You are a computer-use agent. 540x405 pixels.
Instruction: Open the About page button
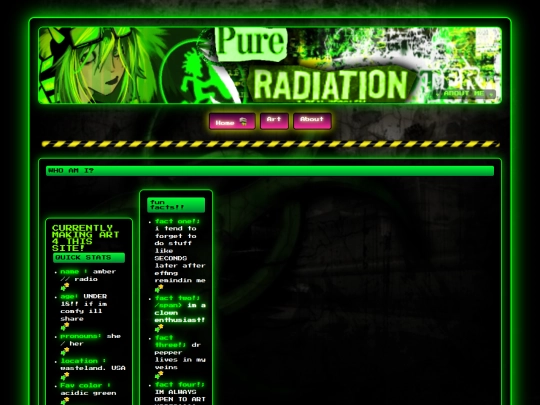click(x=312, y=121)
